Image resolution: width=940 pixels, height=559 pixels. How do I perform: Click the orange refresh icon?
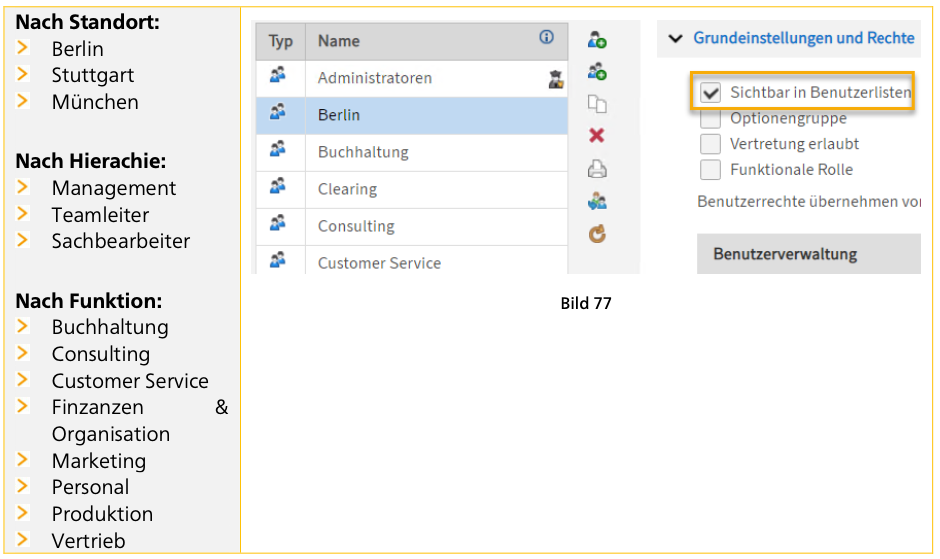596,233
